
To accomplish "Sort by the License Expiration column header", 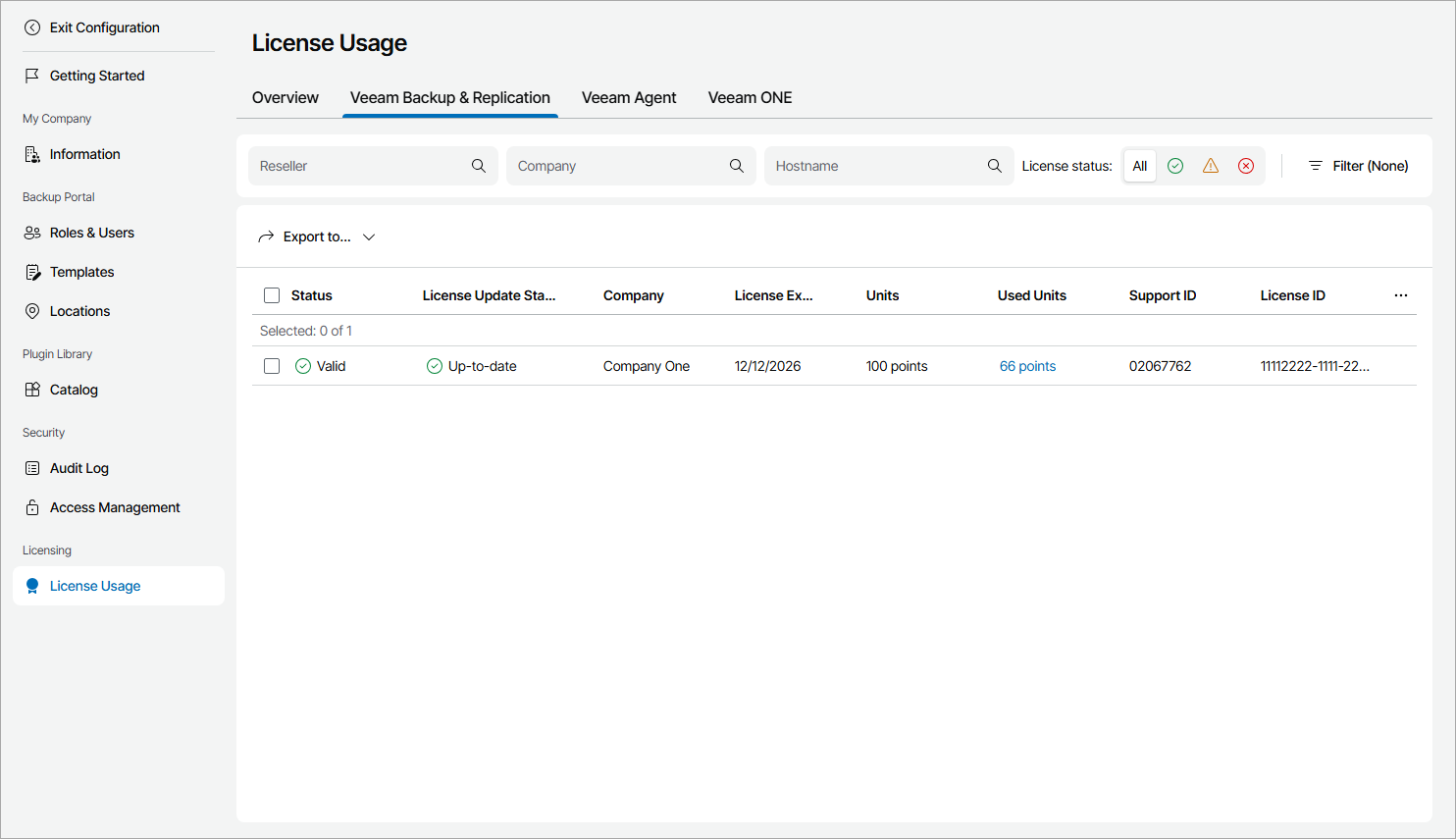I will click(x=774, y=295).
